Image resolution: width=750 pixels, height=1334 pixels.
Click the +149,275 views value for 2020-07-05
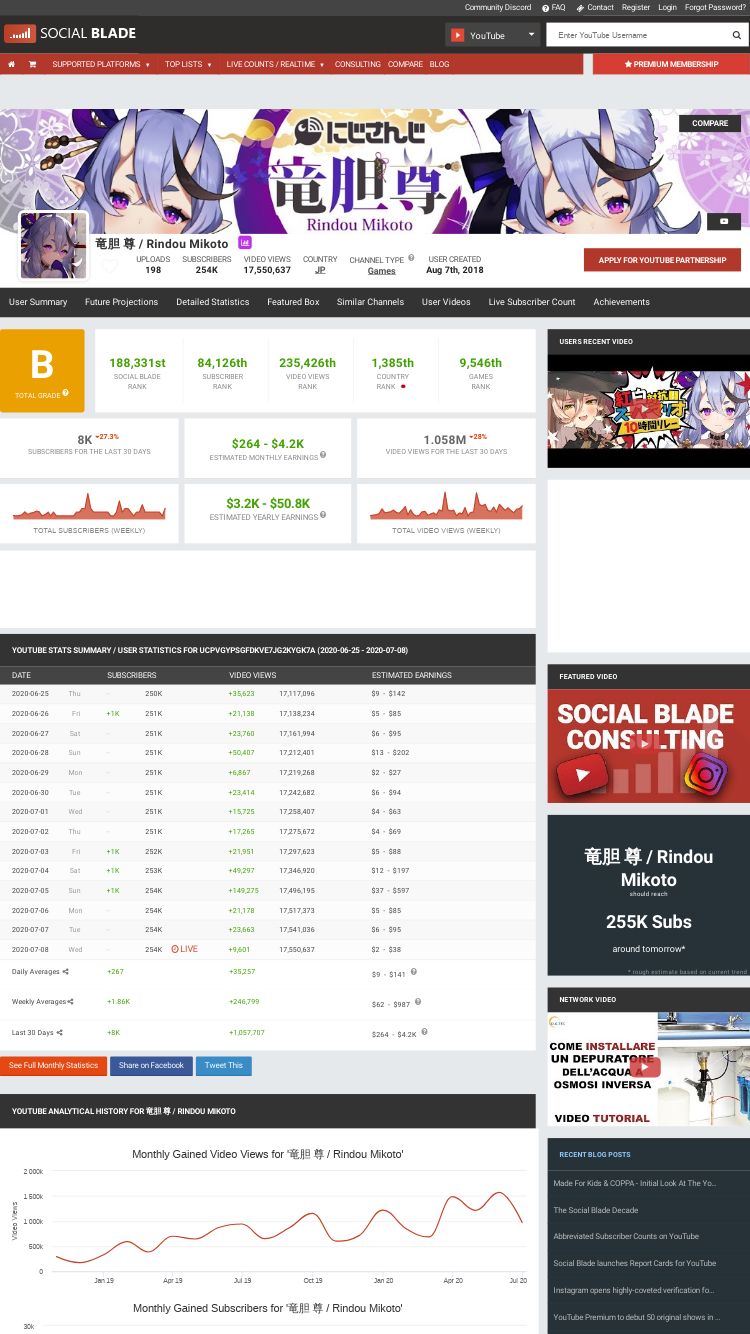coord(244,890)
